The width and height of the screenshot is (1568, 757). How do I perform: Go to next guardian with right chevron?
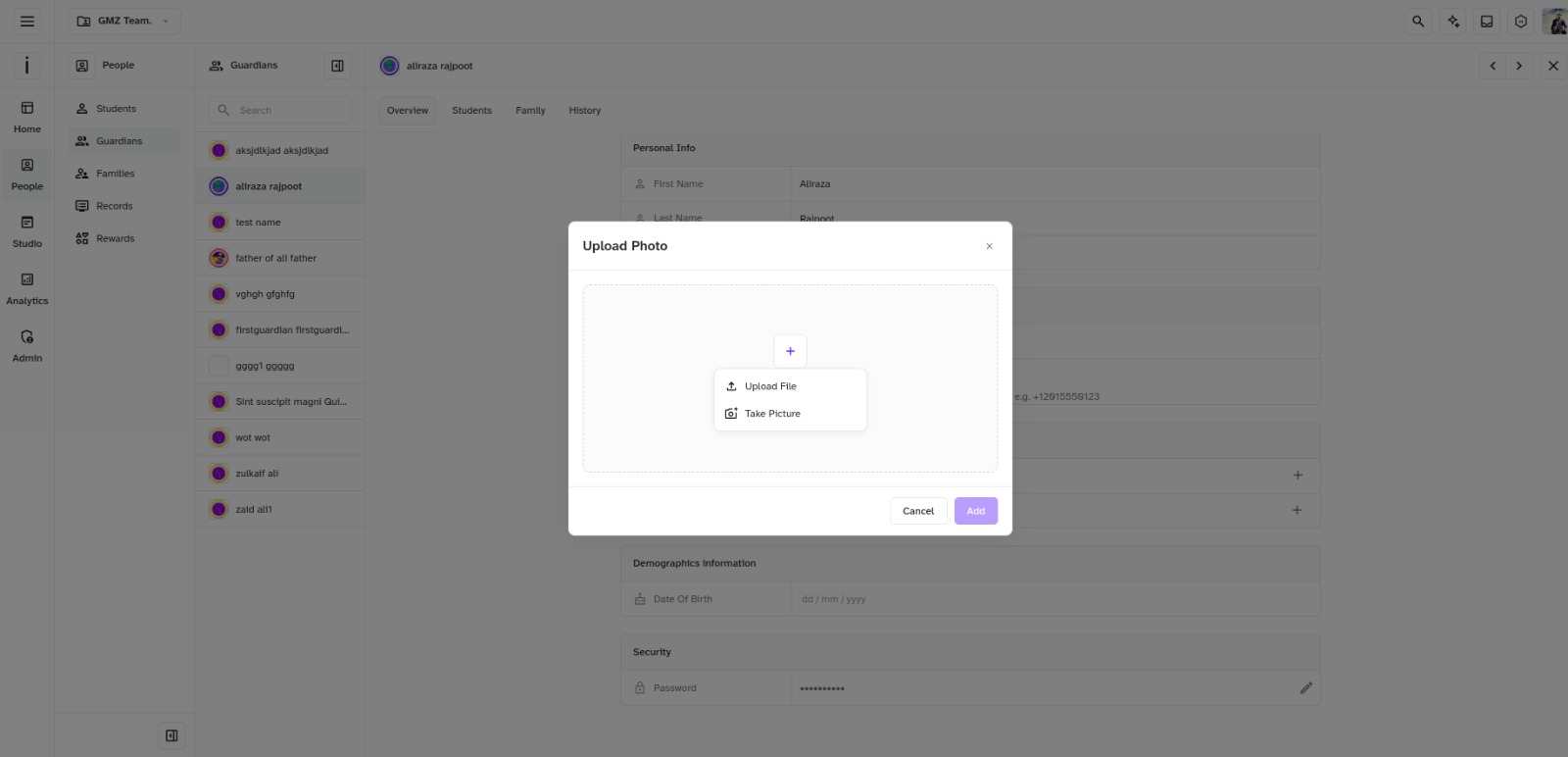click(1519, 66)
